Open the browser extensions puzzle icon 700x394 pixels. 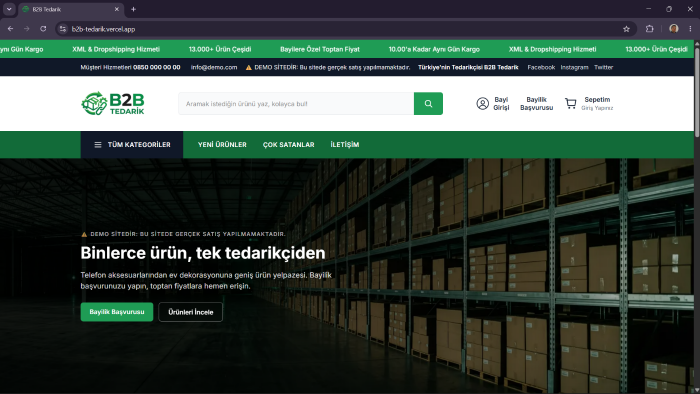coord(650,29)
